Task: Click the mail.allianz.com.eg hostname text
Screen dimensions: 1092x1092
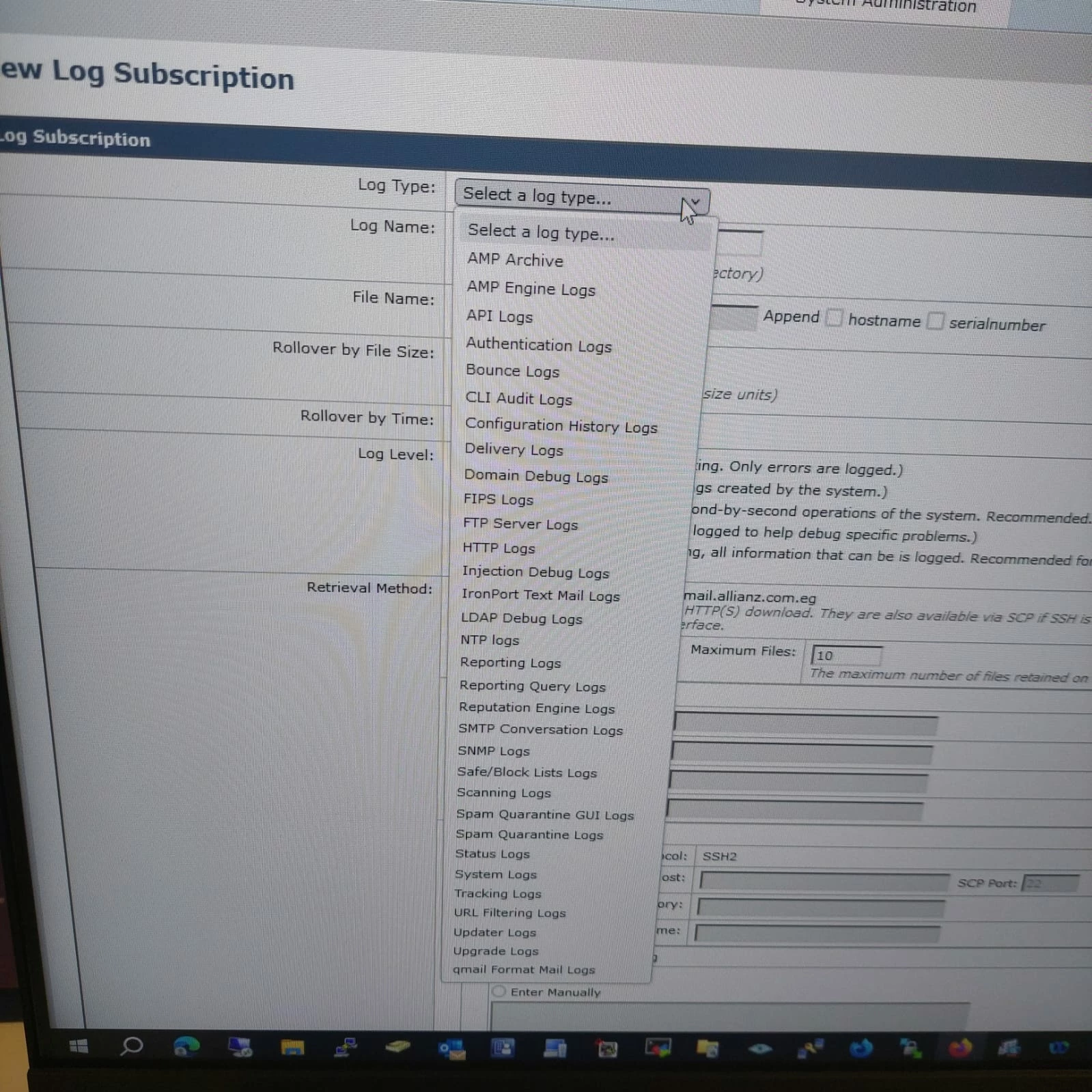Action: coord(750,597)
